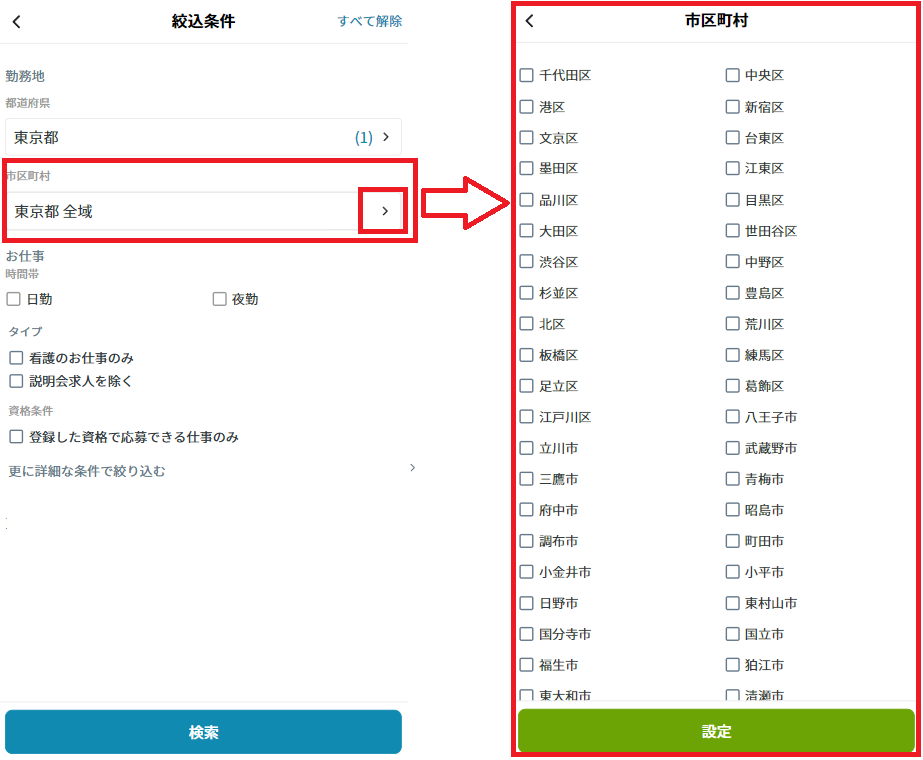Check 新宿区 checkbox
Viewport: 923px width, 760px height.
732,107
